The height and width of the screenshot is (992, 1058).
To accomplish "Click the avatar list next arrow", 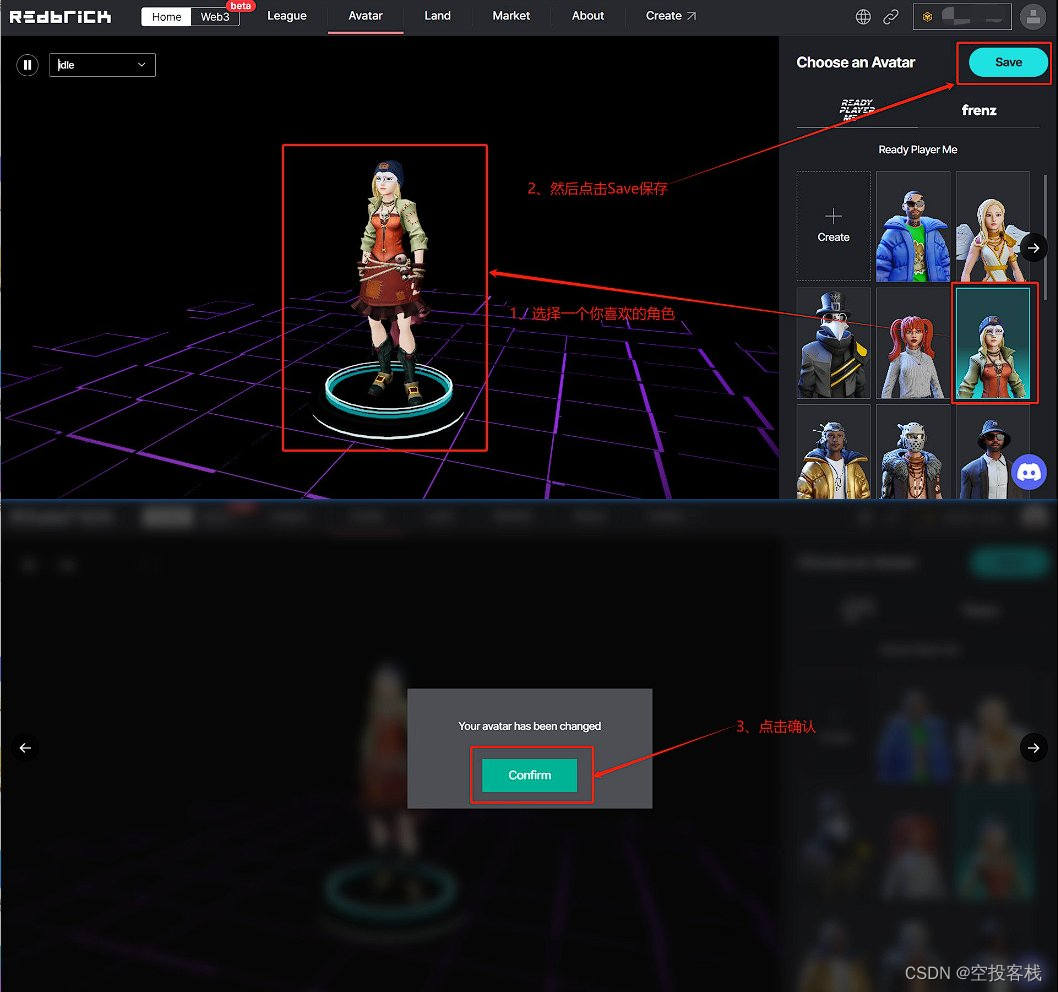I will point(1033,248).
